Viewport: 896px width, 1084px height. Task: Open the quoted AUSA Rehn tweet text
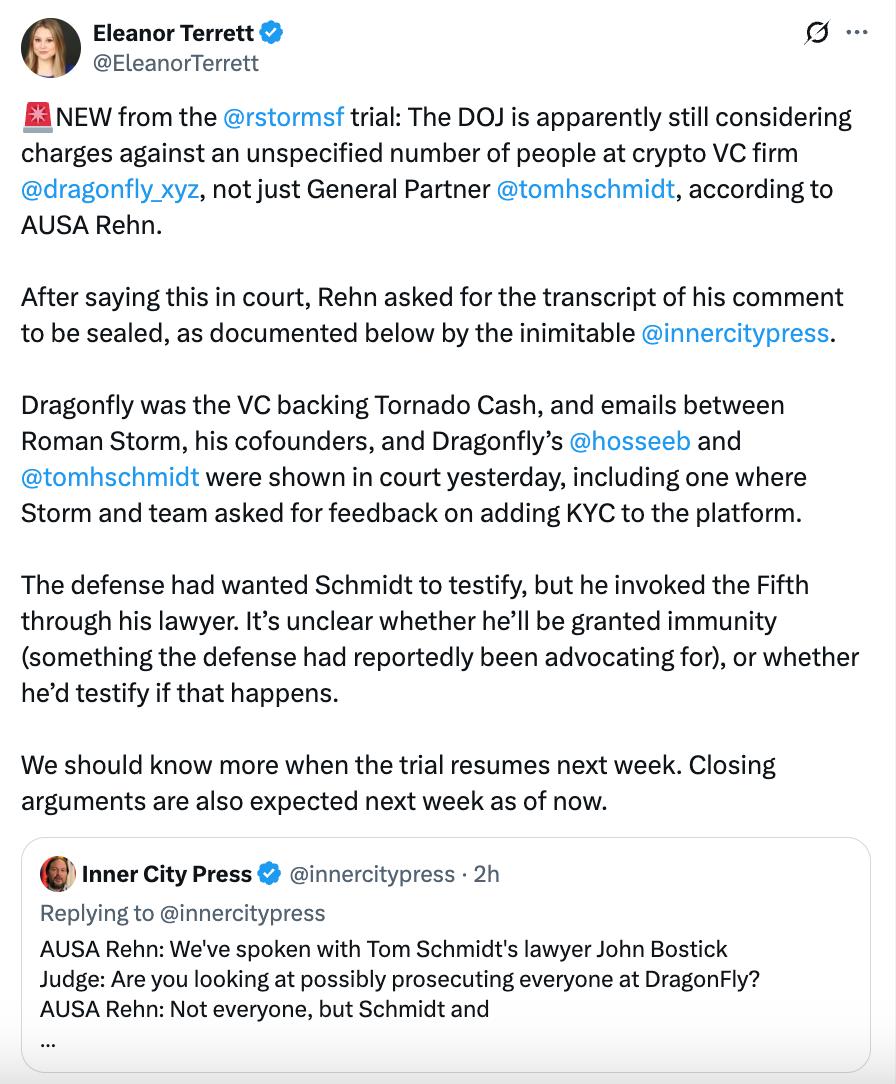(400, 979)
